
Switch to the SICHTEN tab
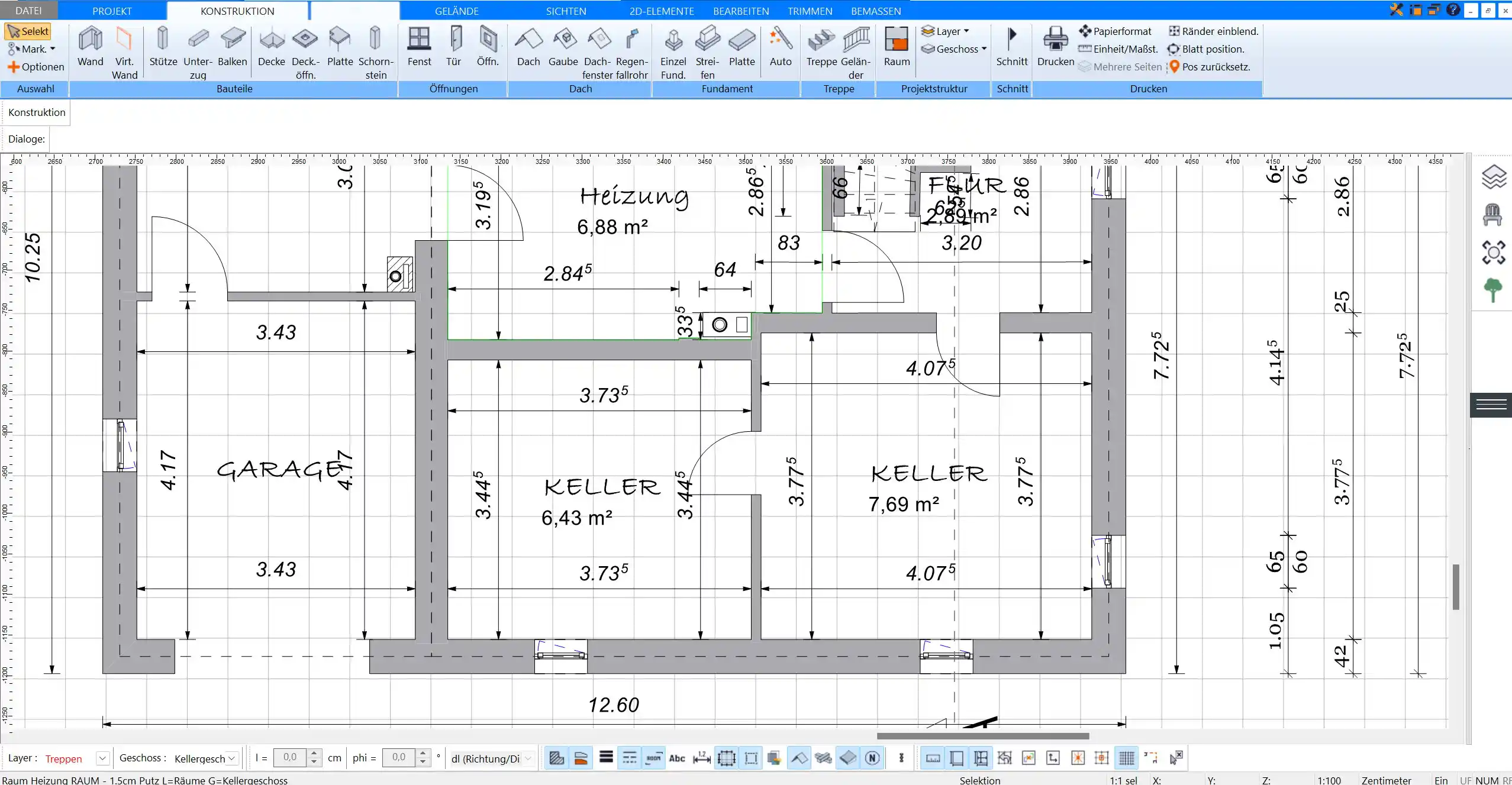tap(566, 11)
